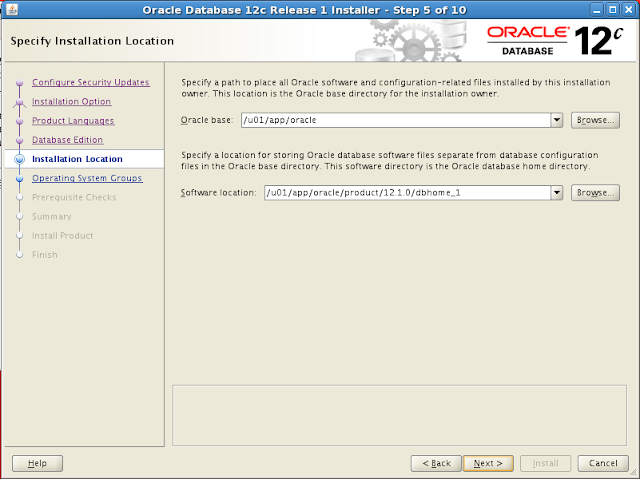The width and height of the screenshot is (640, 479).
Task: Go to the Installation Option step
Action: [x=71, y=101]
